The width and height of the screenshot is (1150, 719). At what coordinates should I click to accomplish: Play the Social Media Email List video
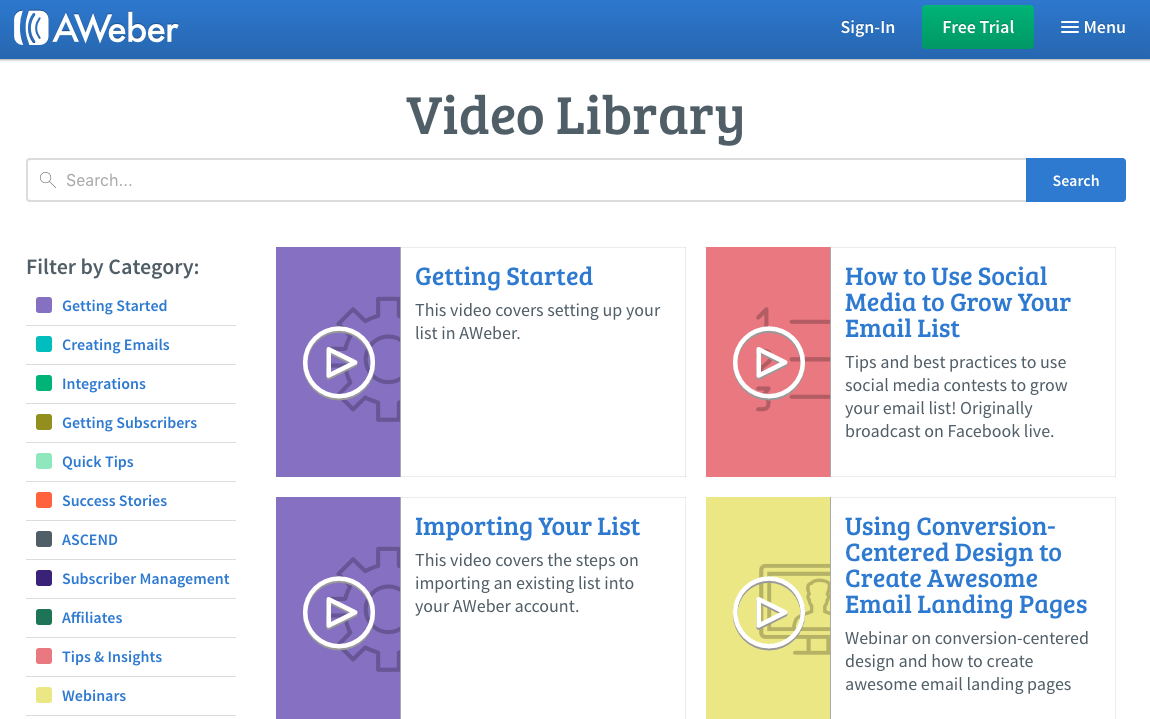pyautogui.click(x=769, y=362)
